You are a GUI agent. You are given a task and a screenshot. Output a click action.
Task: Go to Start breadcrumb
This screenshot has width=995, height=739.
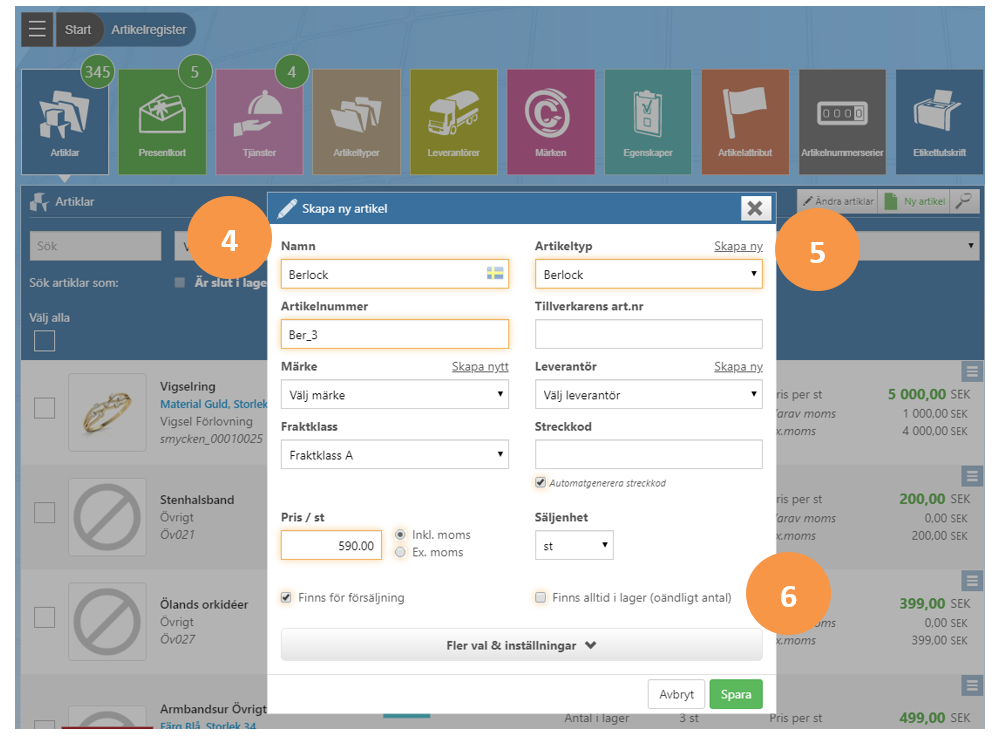78,30
